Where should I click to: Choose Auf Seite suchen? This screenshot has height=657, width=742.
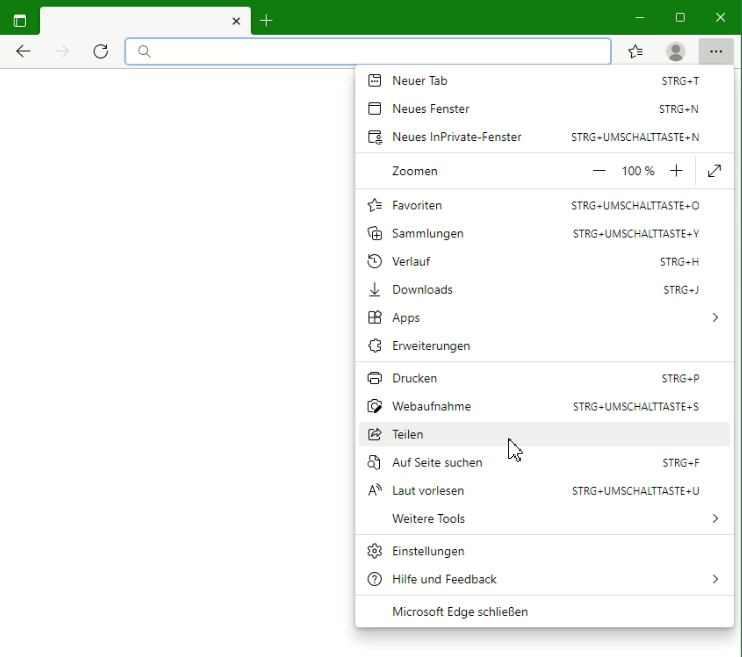click(x=544, y=463)
